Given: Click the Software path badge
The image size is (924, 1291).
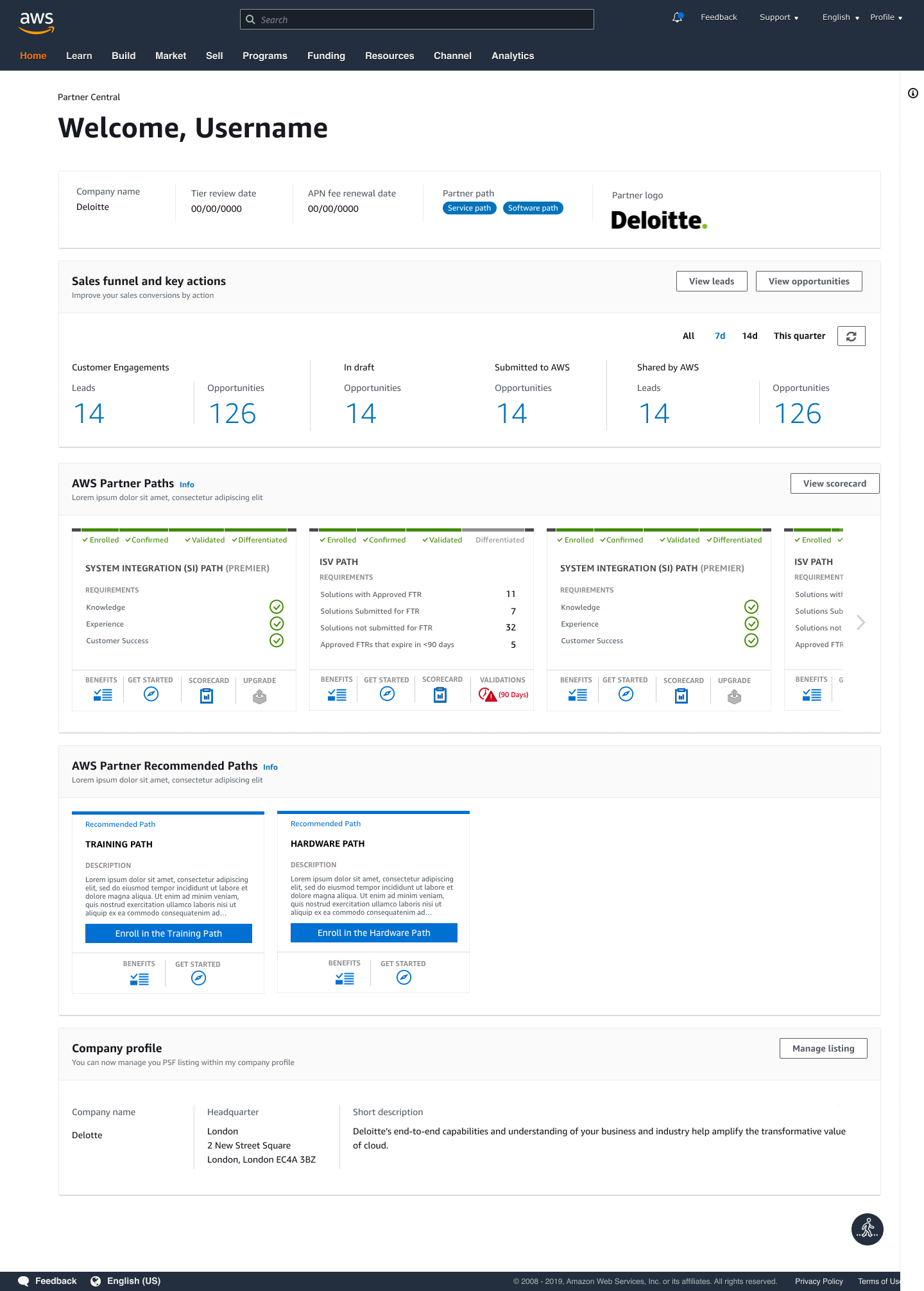Looking at the screenshot, I should tap(533, 208).
